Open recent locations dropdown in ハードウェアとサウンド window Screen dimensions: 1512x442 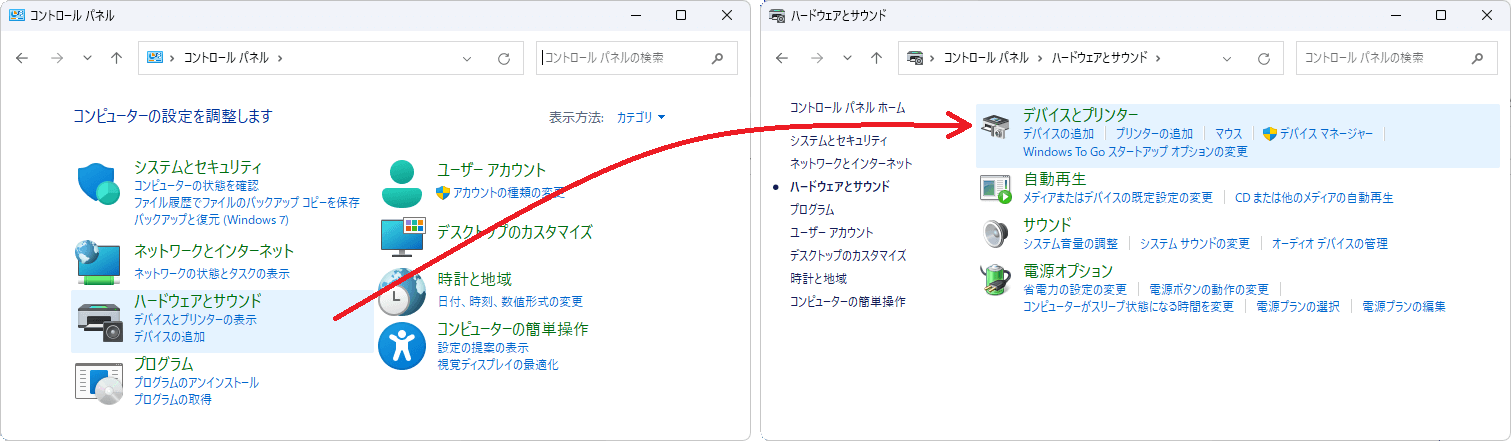[x=847, y=58]
